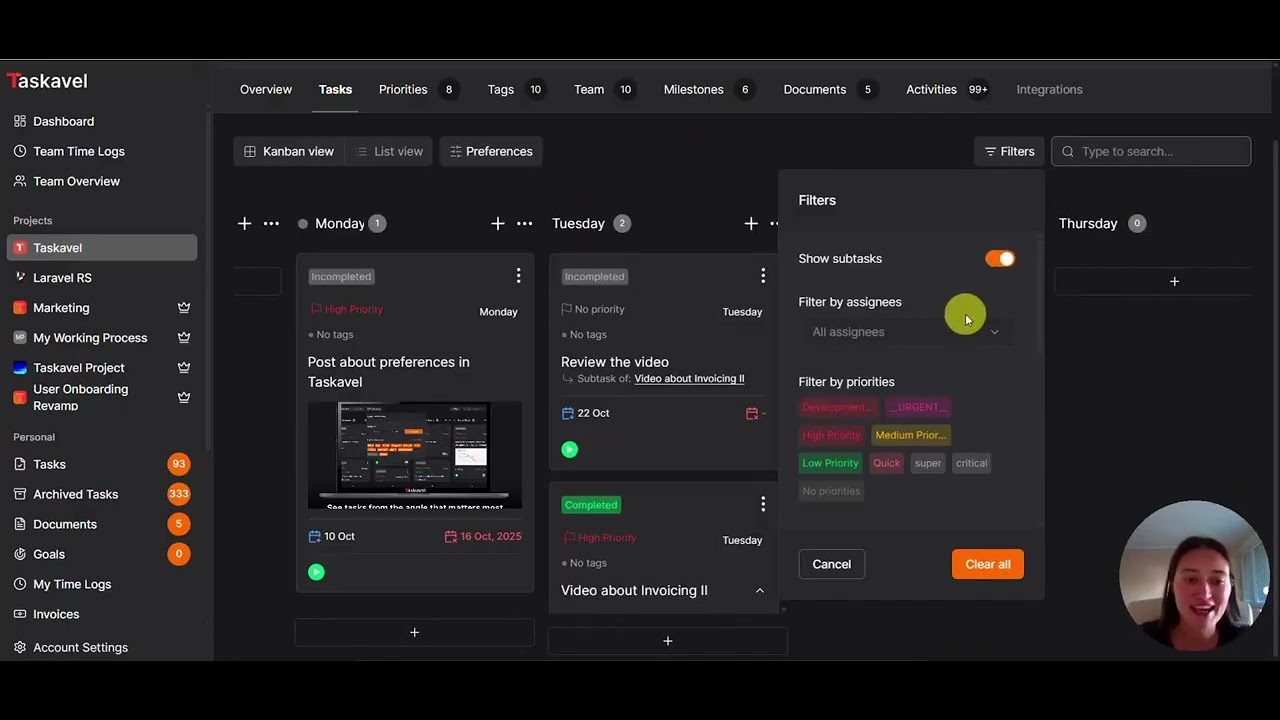Screen dimensions: 1280x720
Task: Focus the Type to search field
Action: click(x=1151, y=151)
